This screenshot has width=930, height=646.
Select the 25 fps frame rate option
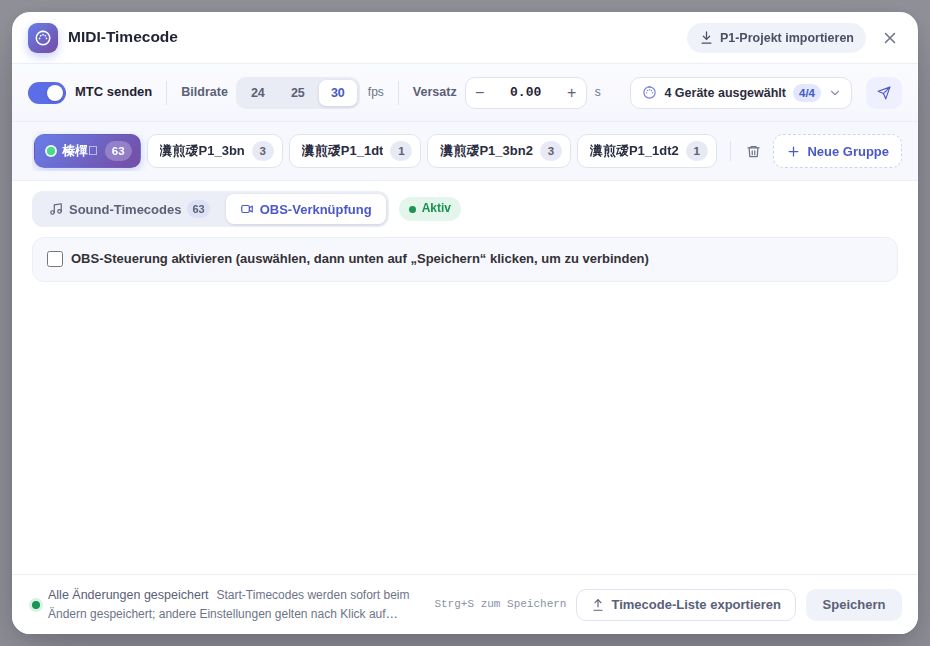point(298,93)
